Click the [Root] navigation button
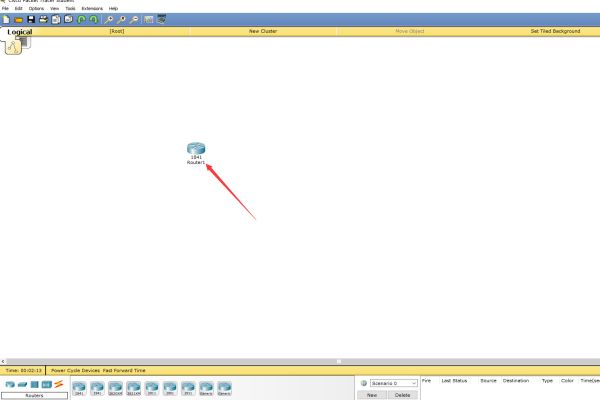 pyautogui.click(x=117, y=31)
